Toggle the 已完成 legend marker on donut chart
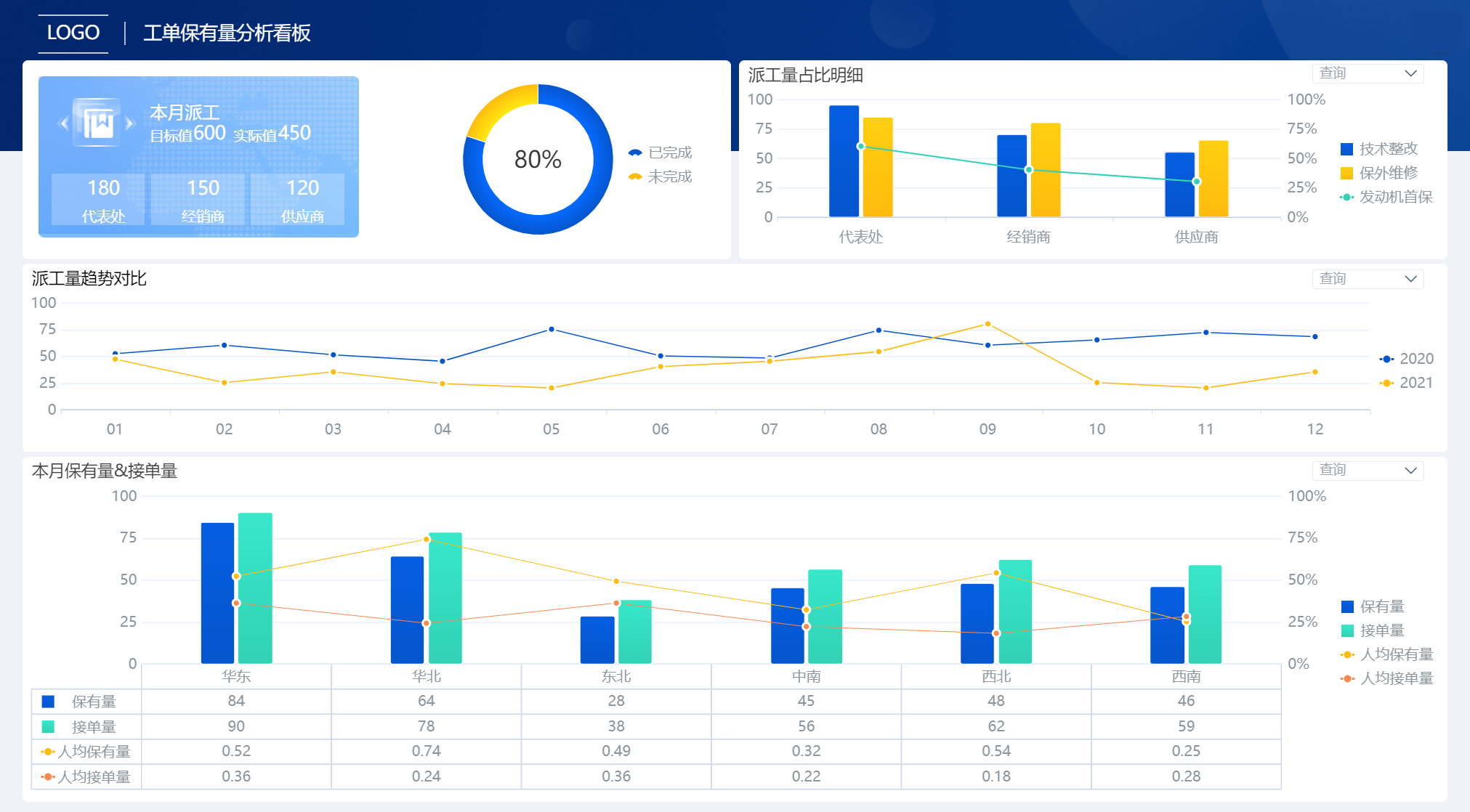 coord(635,153)
